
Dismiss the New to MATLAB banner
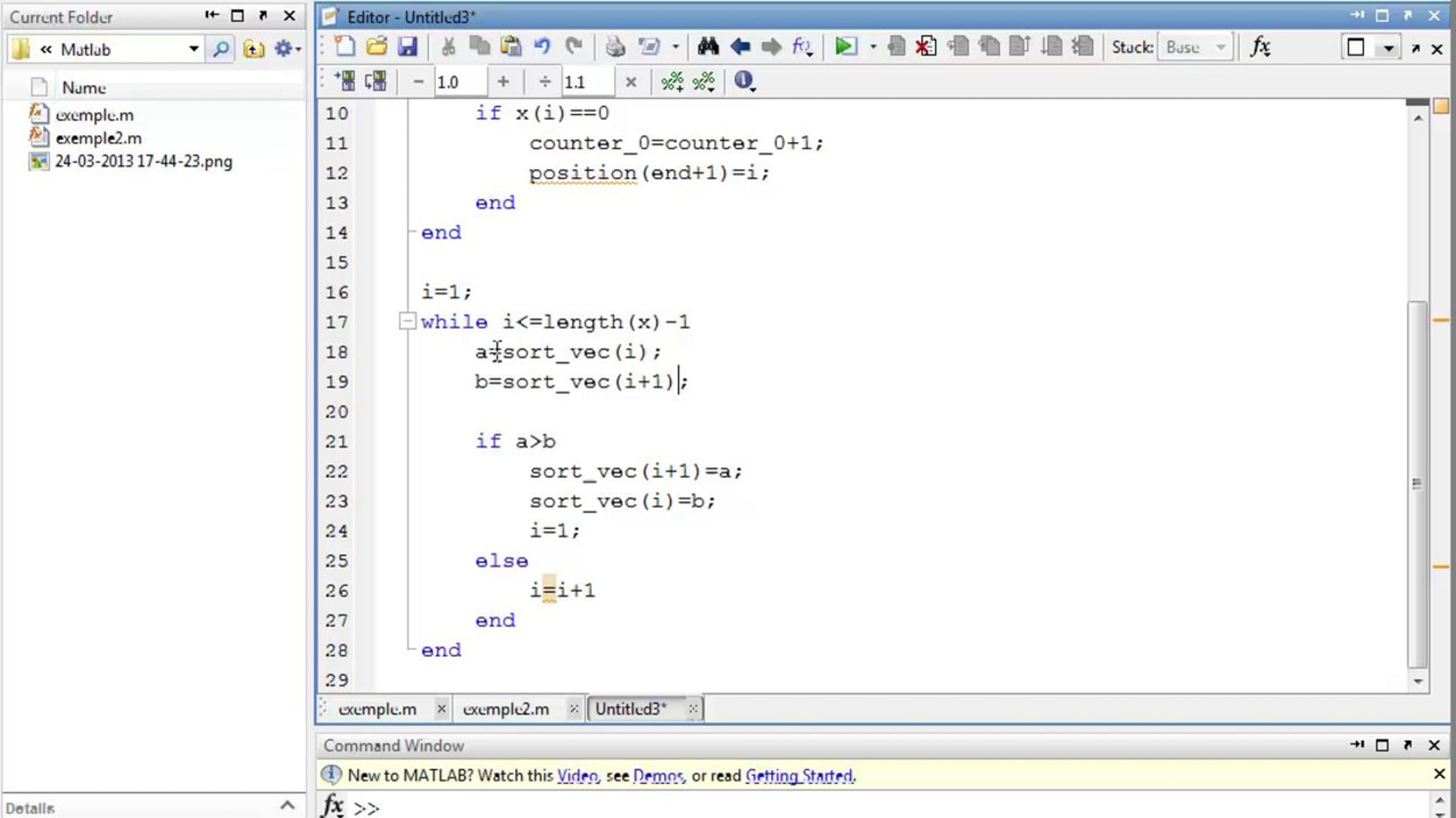tap(1439, 774)
